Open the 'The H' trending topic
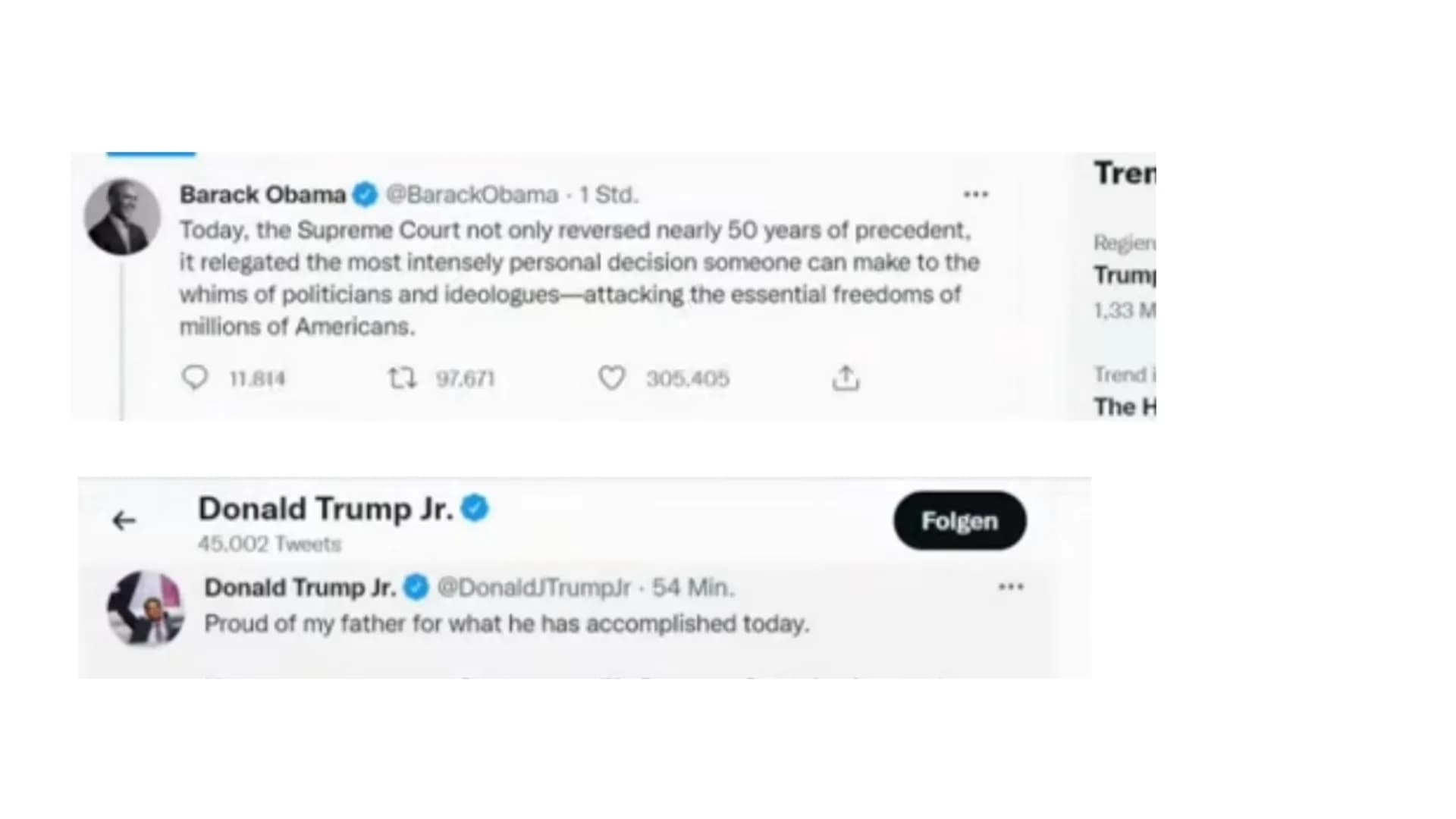The height and width of the screenshot is (819, 1456). point(1125,407)
